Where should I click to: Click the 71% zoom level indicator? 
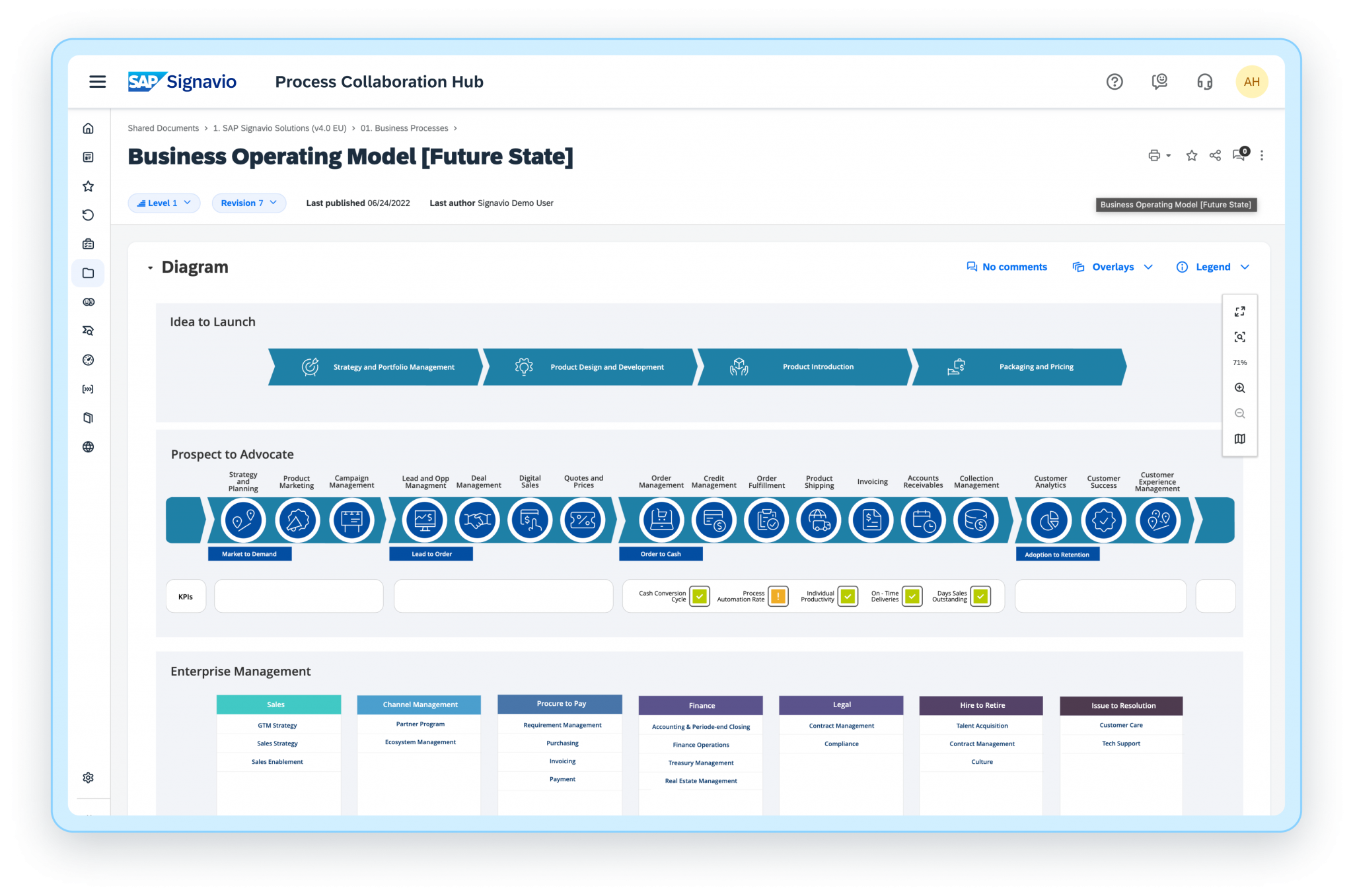pos(1239,362)
